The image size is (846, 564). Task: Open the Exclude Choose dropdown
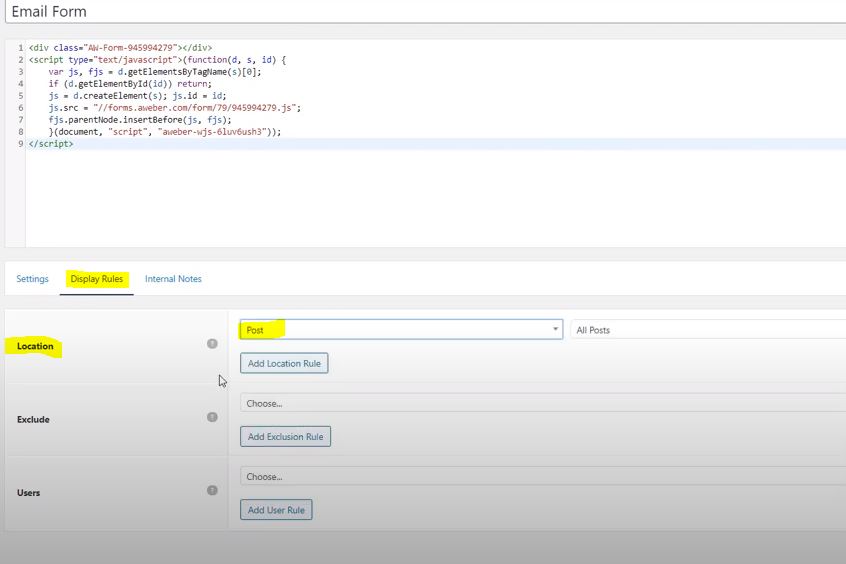[543, 403]
